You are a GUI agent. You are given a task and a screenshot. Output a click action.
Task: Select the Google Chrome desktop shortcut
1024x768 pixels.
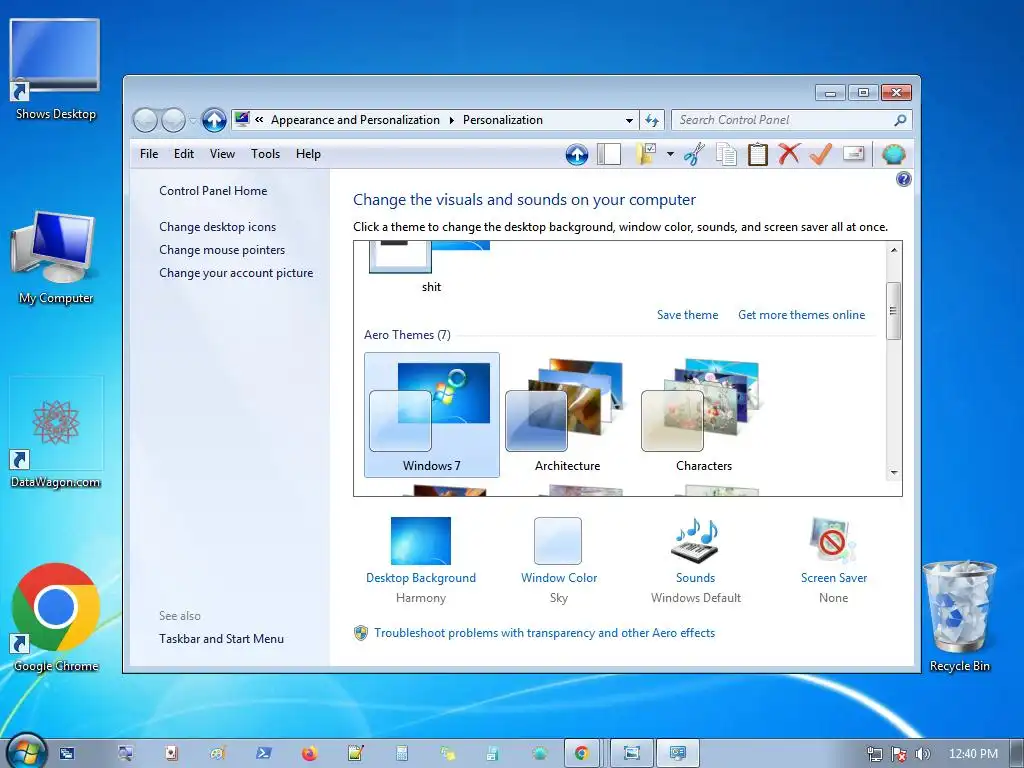(x=56, y=617)
